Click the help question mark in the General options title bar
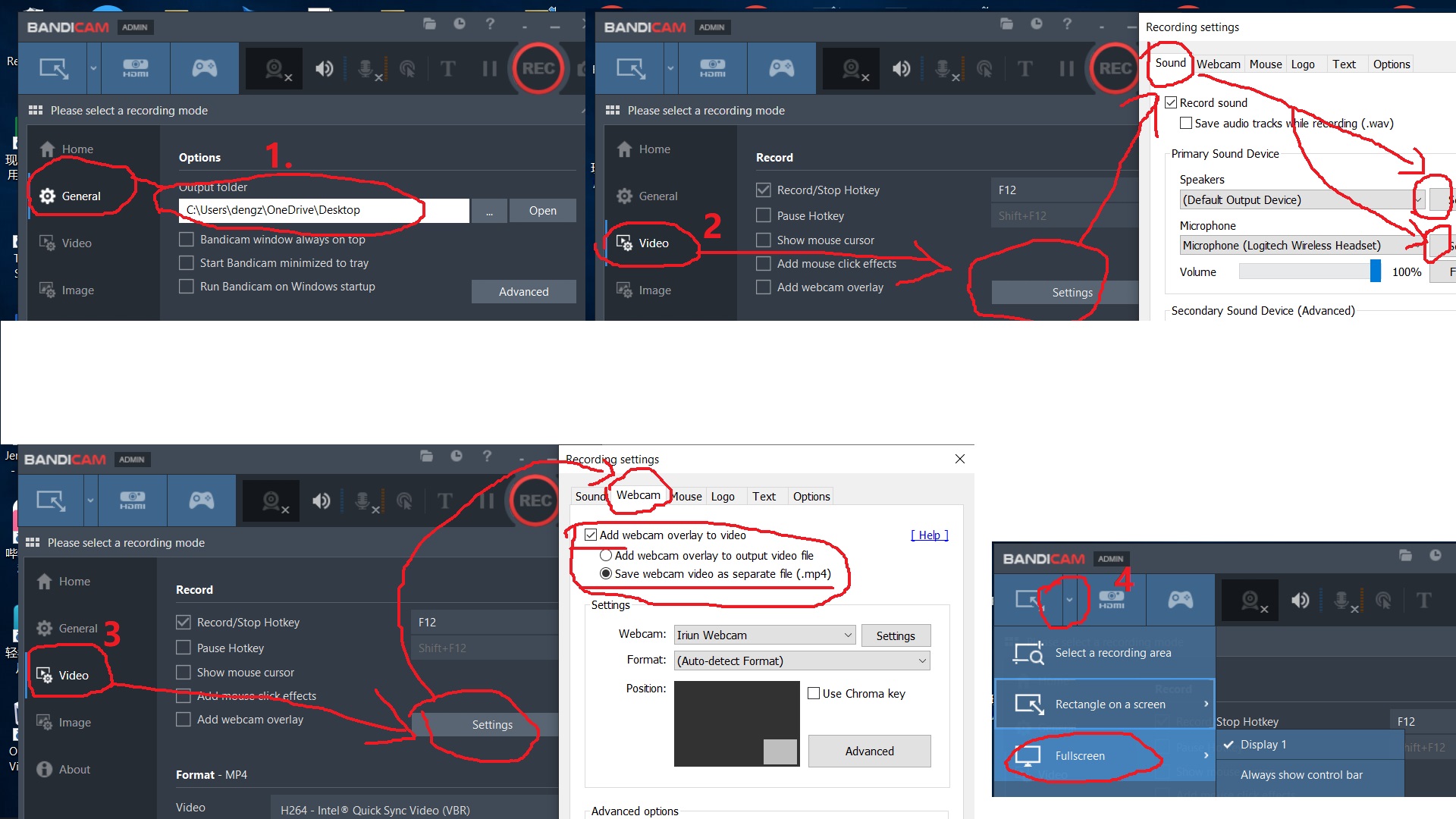Viewport: 1456px width, 819px height. coord(490,24)
